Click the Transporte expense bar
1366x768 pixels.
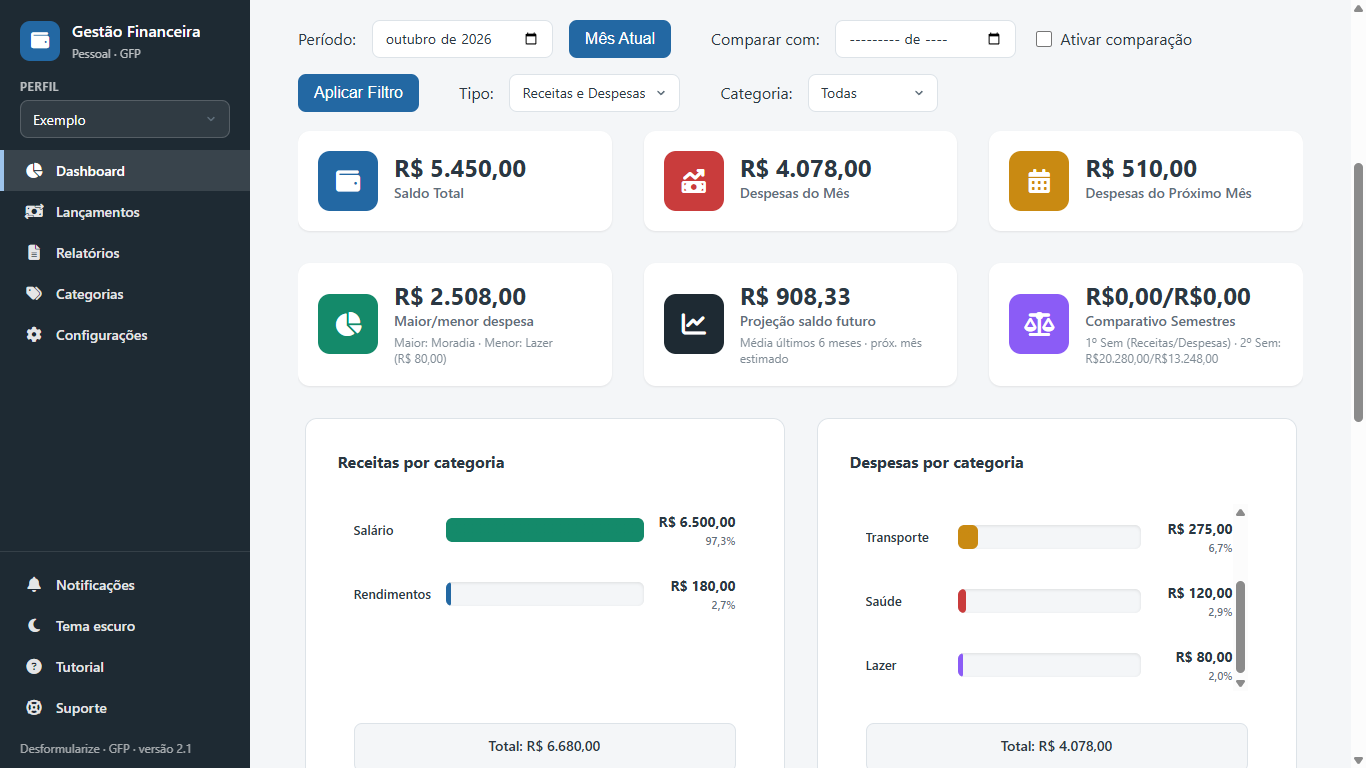(1049, 537)
